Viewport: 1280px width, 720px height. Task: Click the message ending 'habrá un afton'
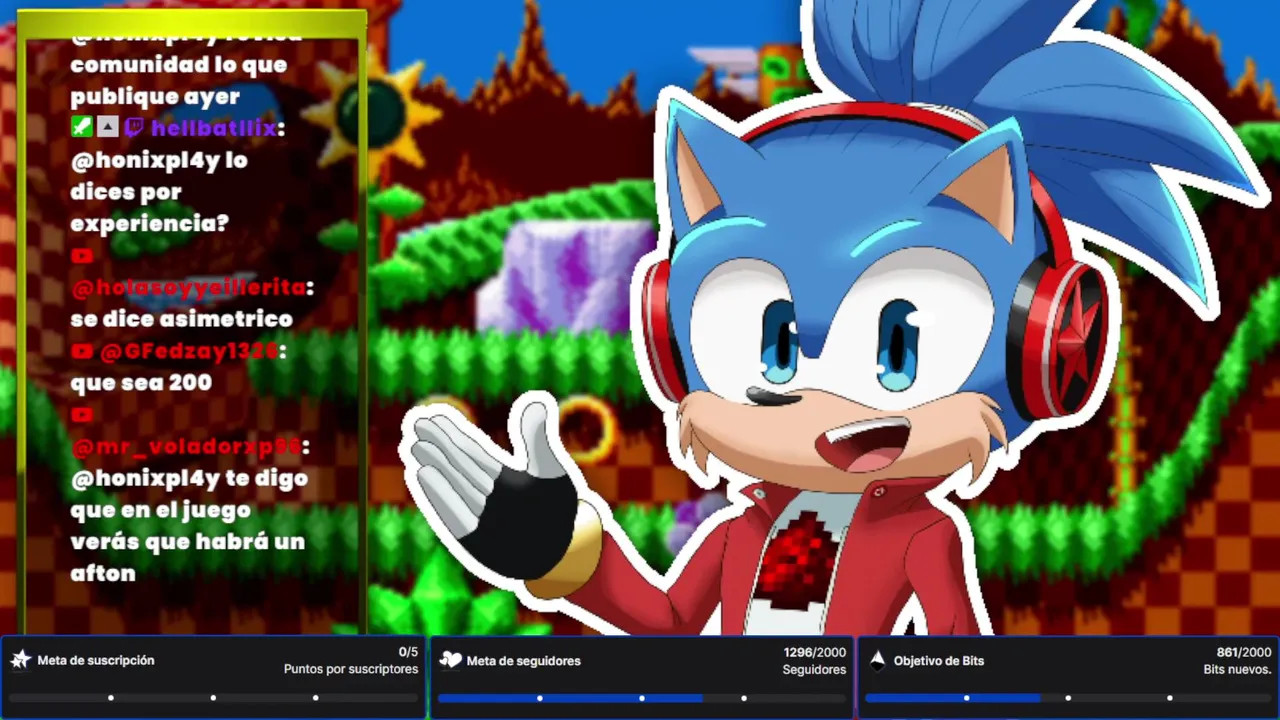tap(189, 525)
